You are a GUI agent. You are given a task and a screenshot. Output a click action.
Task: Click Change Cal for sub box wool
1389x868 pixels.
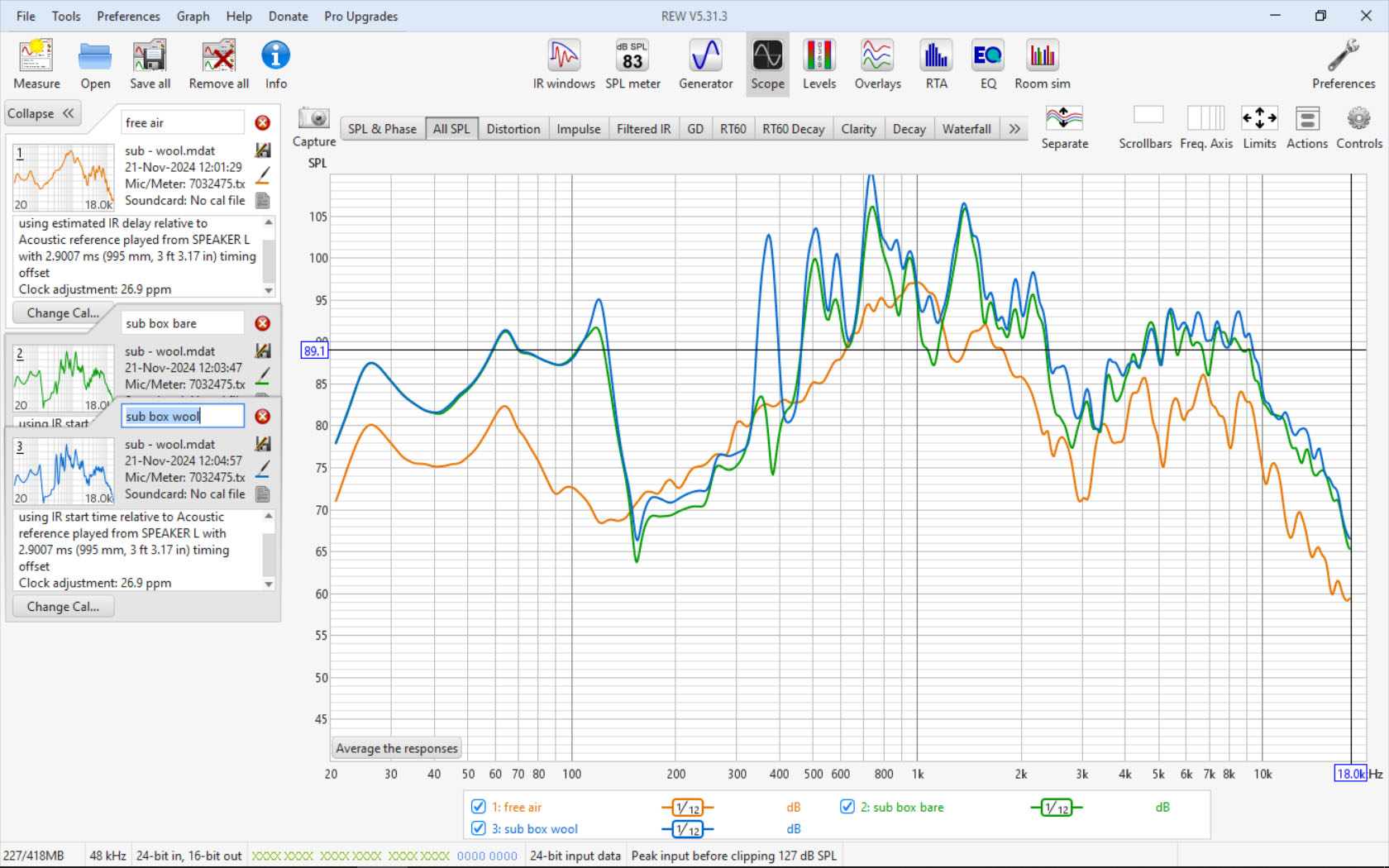click(x=63, y=607)
